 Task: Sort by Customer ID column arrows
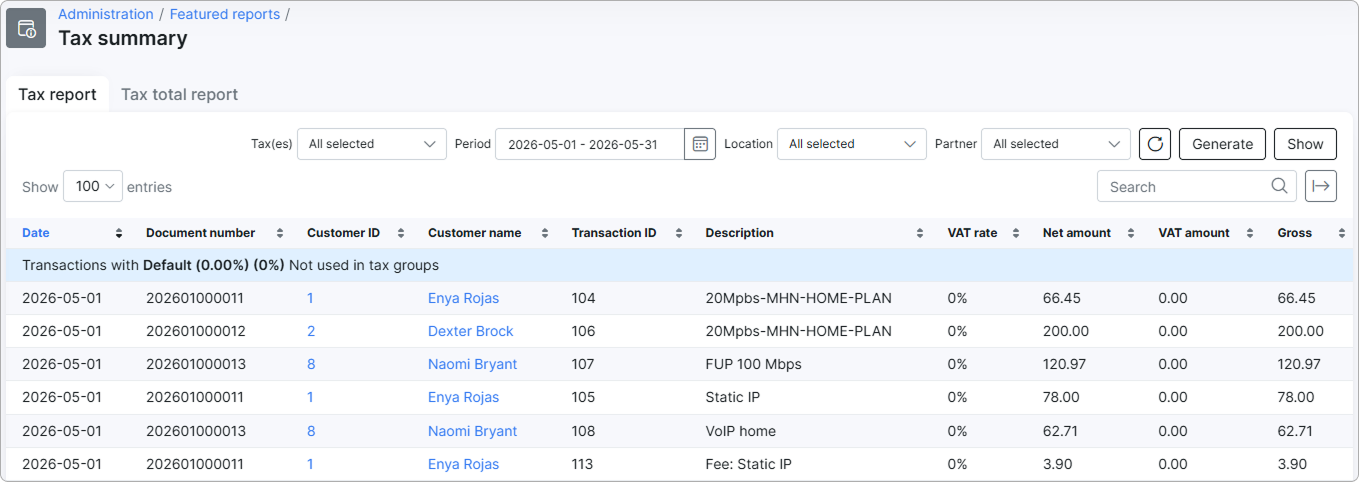(x=401, y=233)
